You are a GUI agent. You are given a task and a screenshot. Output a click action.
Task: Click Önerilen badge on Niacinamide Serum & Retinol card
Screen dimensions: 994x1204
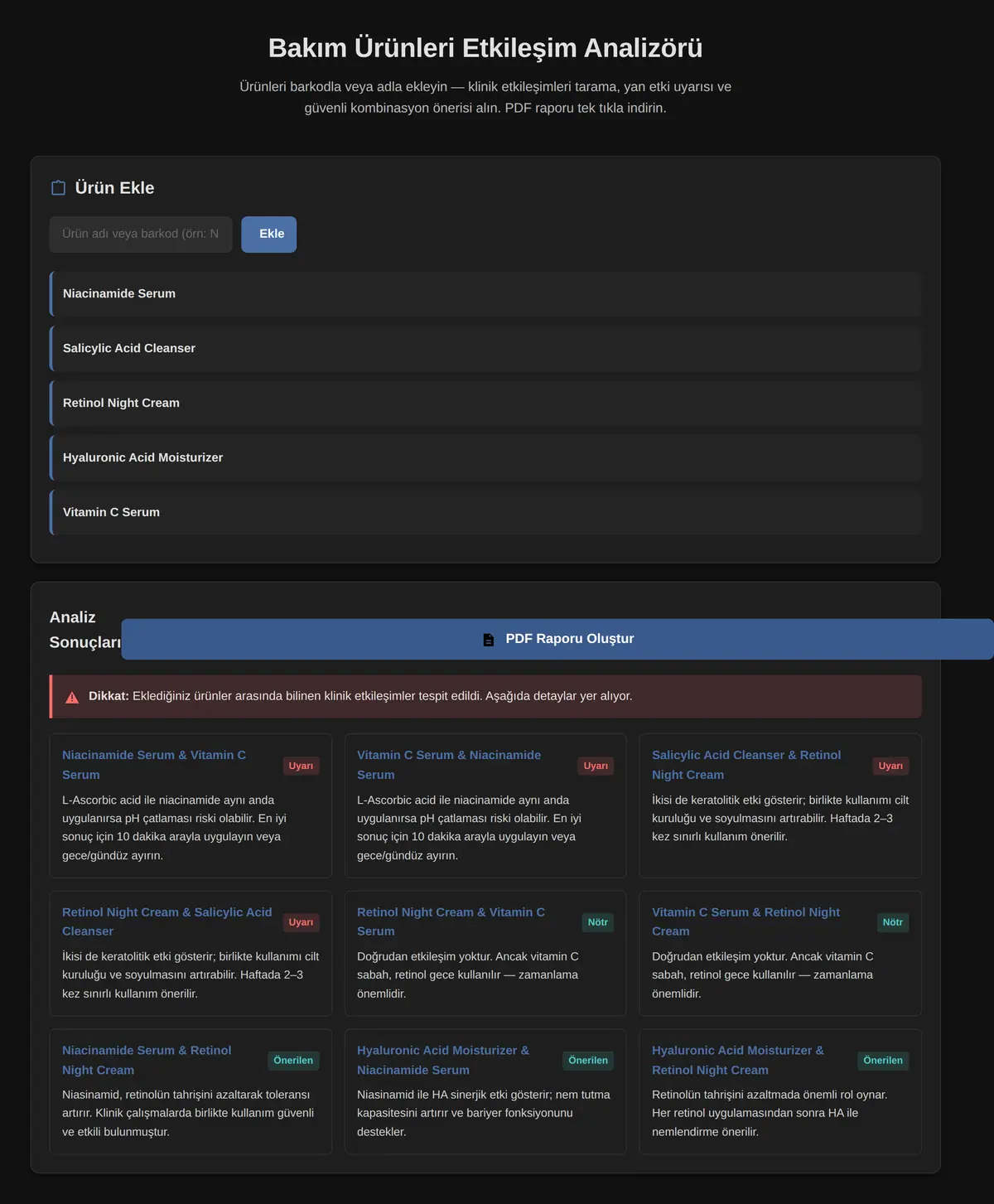coord(293,1061)
